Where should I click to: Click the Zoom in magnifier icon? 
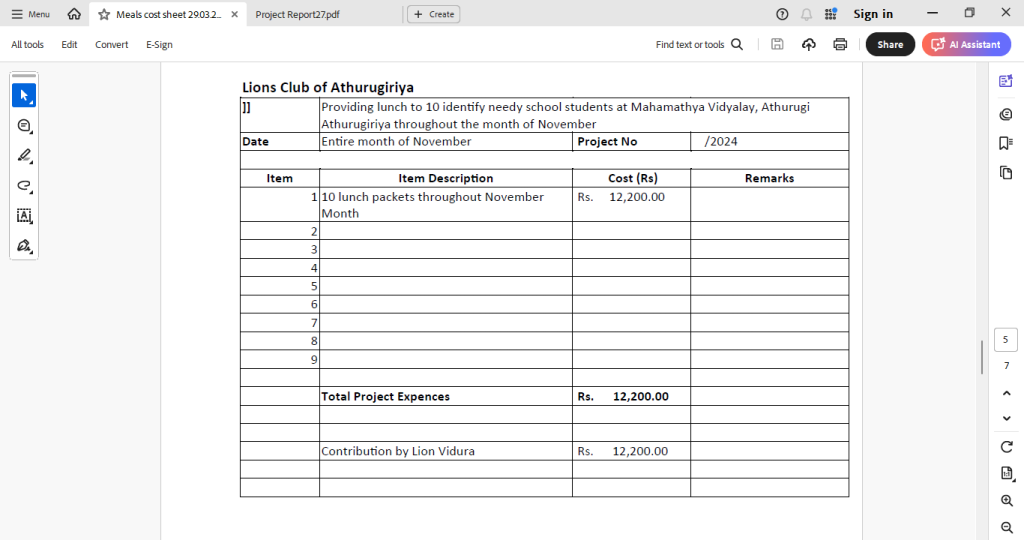point(1006,501)
